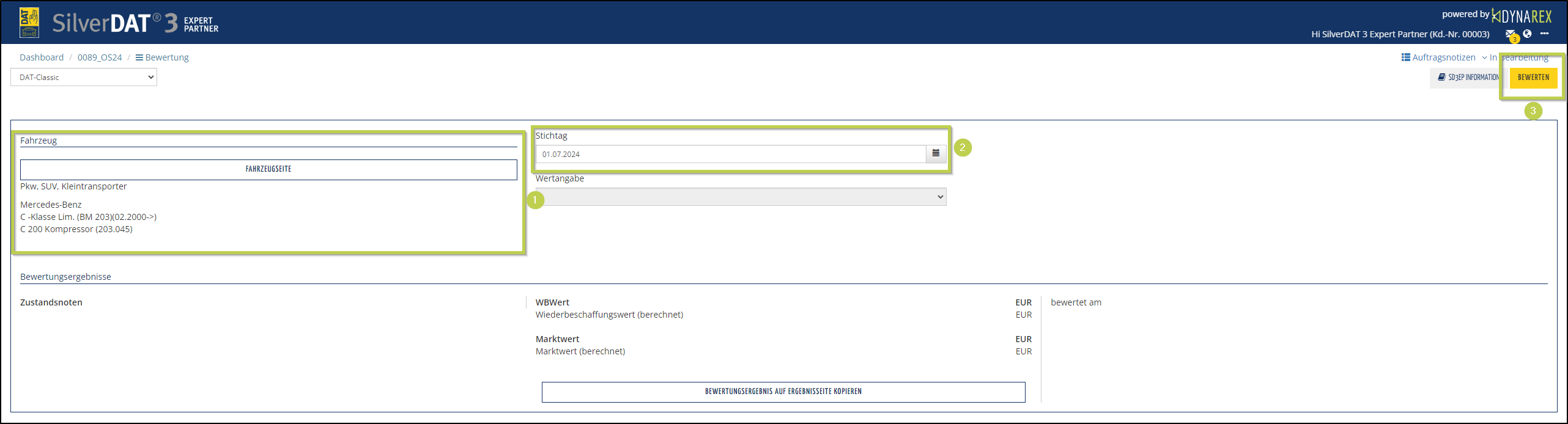Open the Stichtag calendar date picker
This screenshot has width=1568, height=424.
tap(936, 154)
